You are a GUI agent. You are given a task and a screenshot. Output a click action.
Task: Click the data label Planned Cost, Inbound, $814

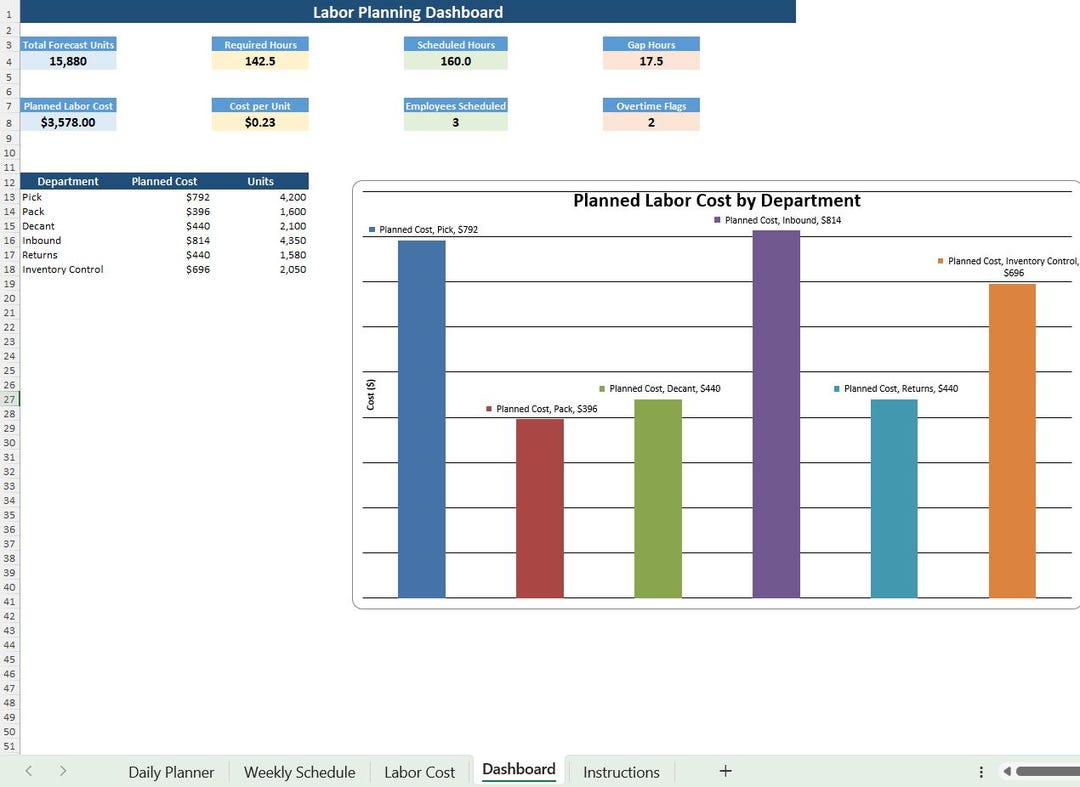pyautogui.click(x=778, y=220)
